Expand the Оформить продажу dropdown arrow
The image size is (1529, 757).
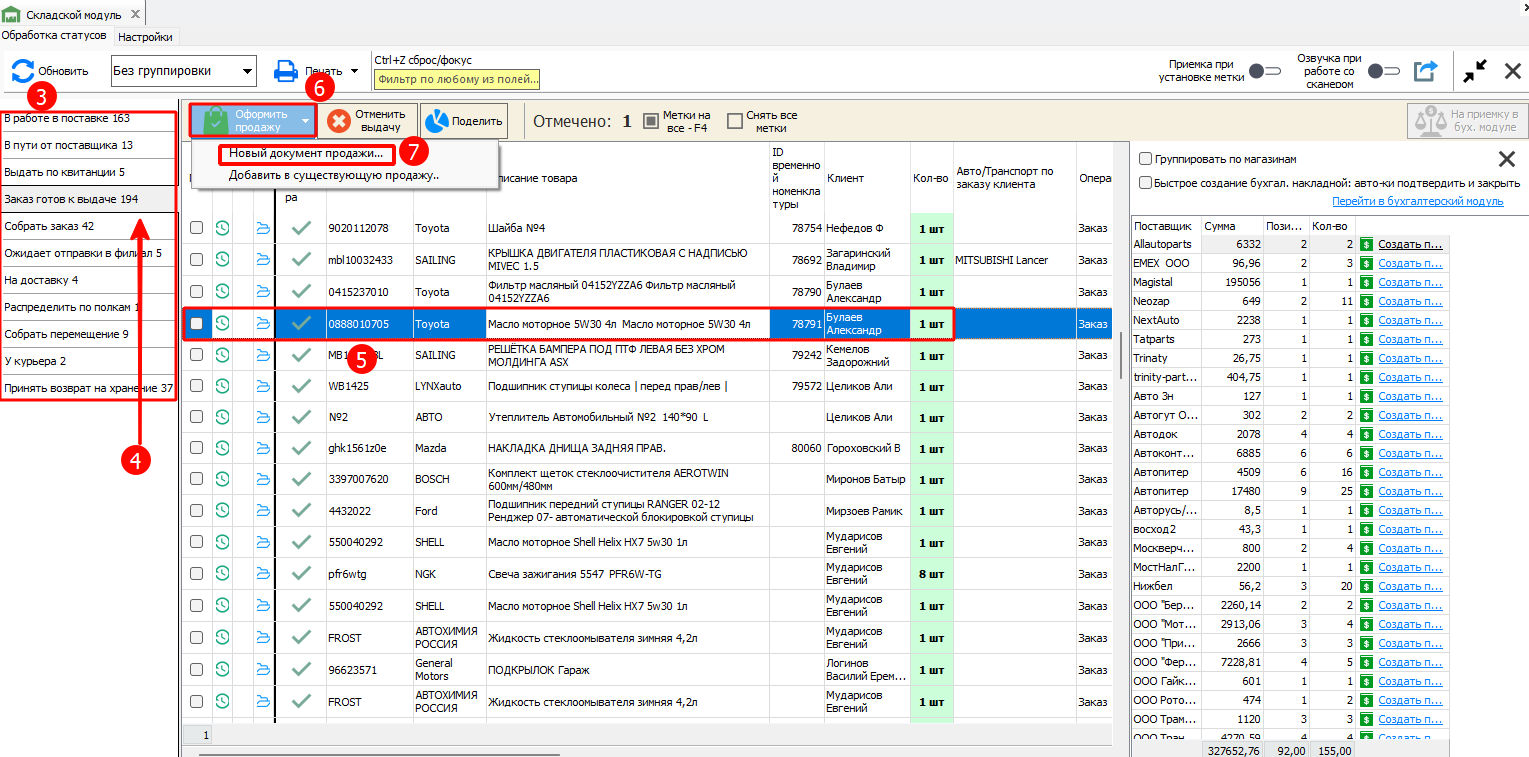click(304, 121)
